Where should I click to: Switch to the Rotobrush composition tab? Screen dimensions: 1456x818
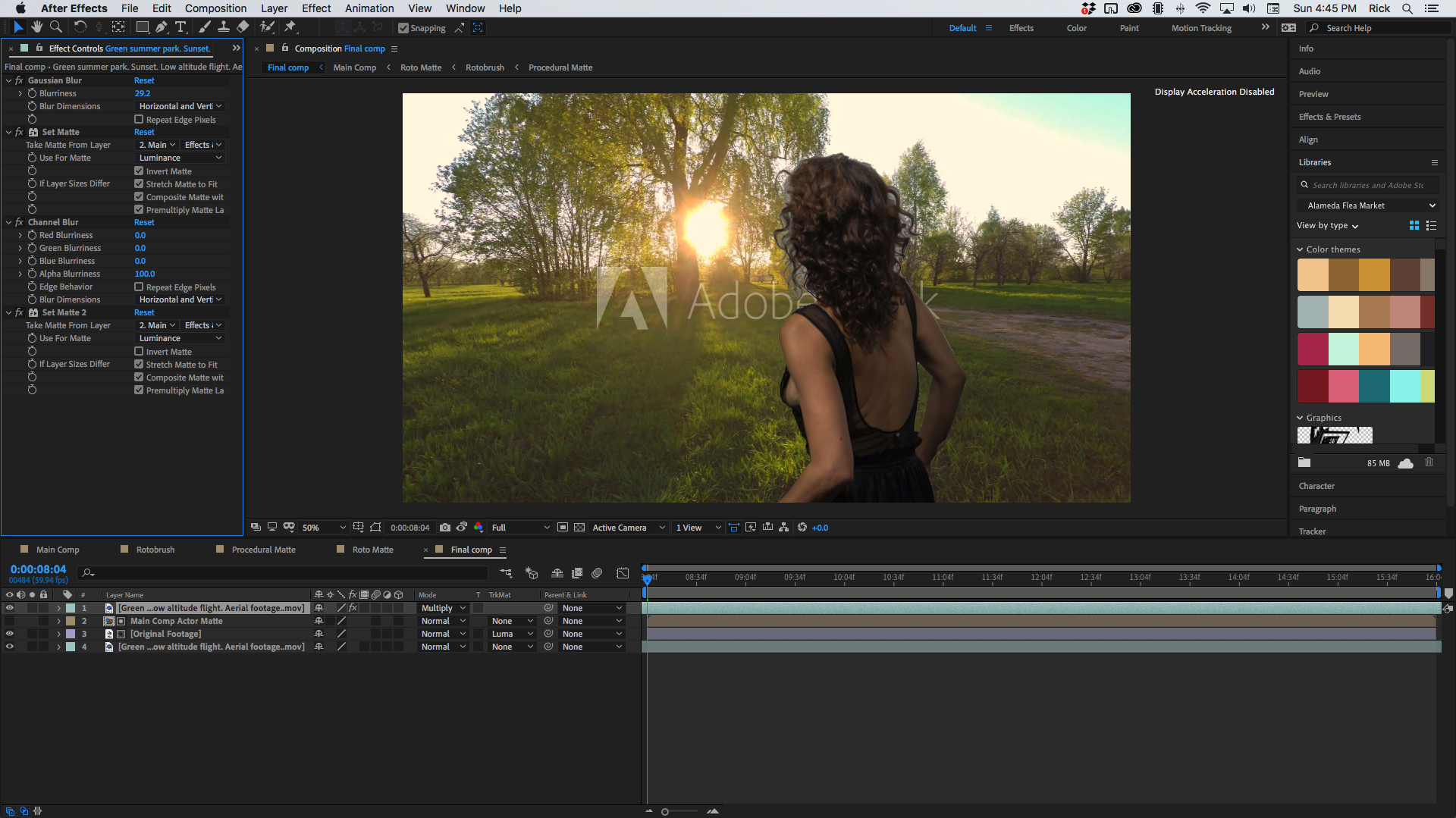click(x=157, y=549)
